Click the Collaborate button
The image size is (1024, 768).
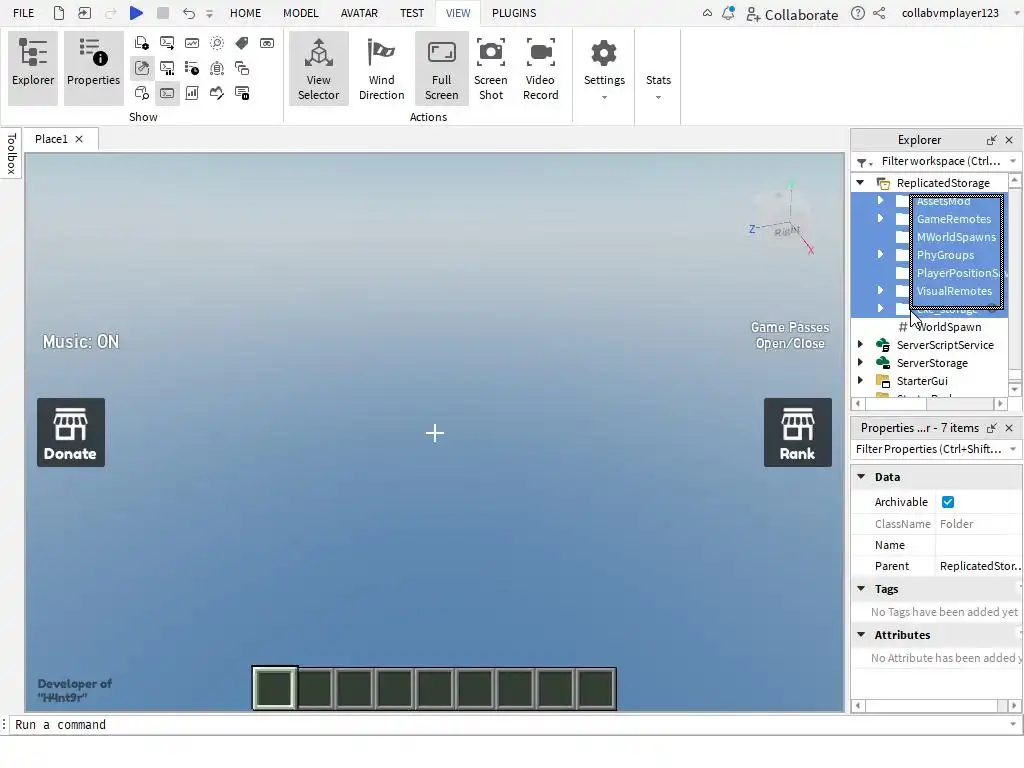coord(792,14)
